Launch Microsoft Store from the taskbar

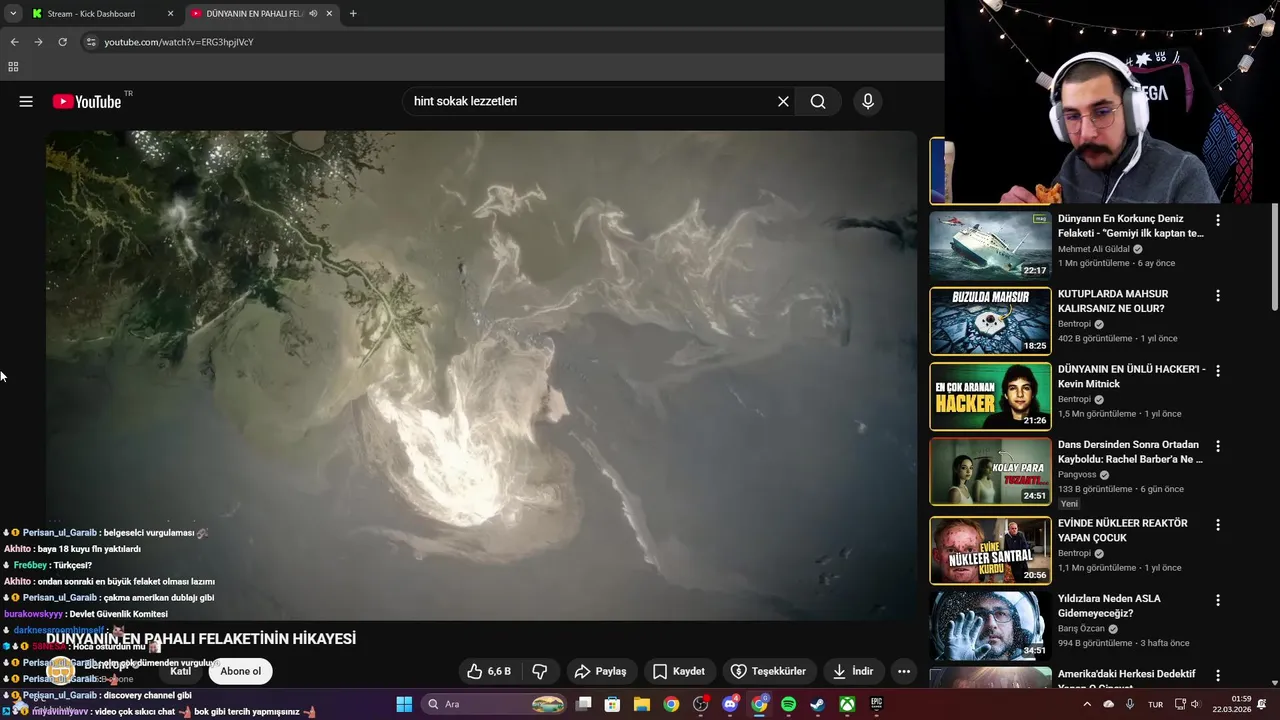coord(612,704)
